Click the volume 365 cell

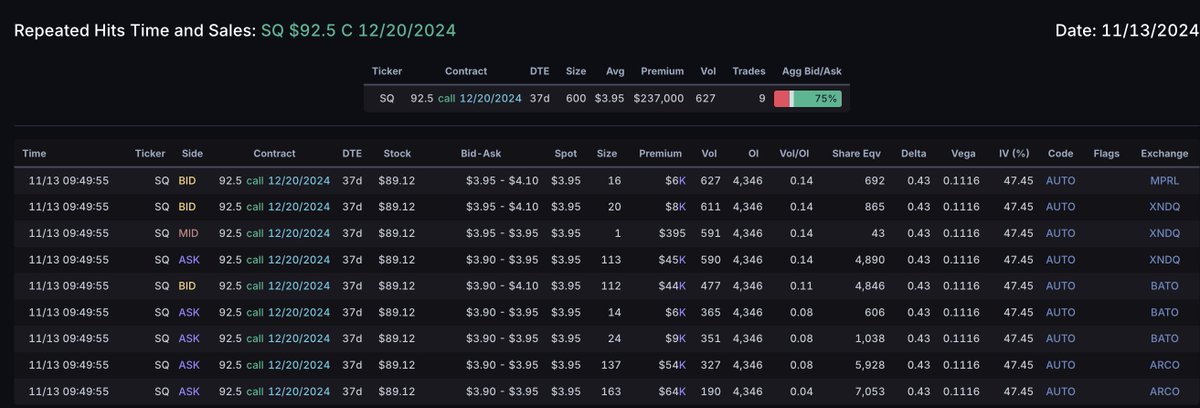pos(712,312)
